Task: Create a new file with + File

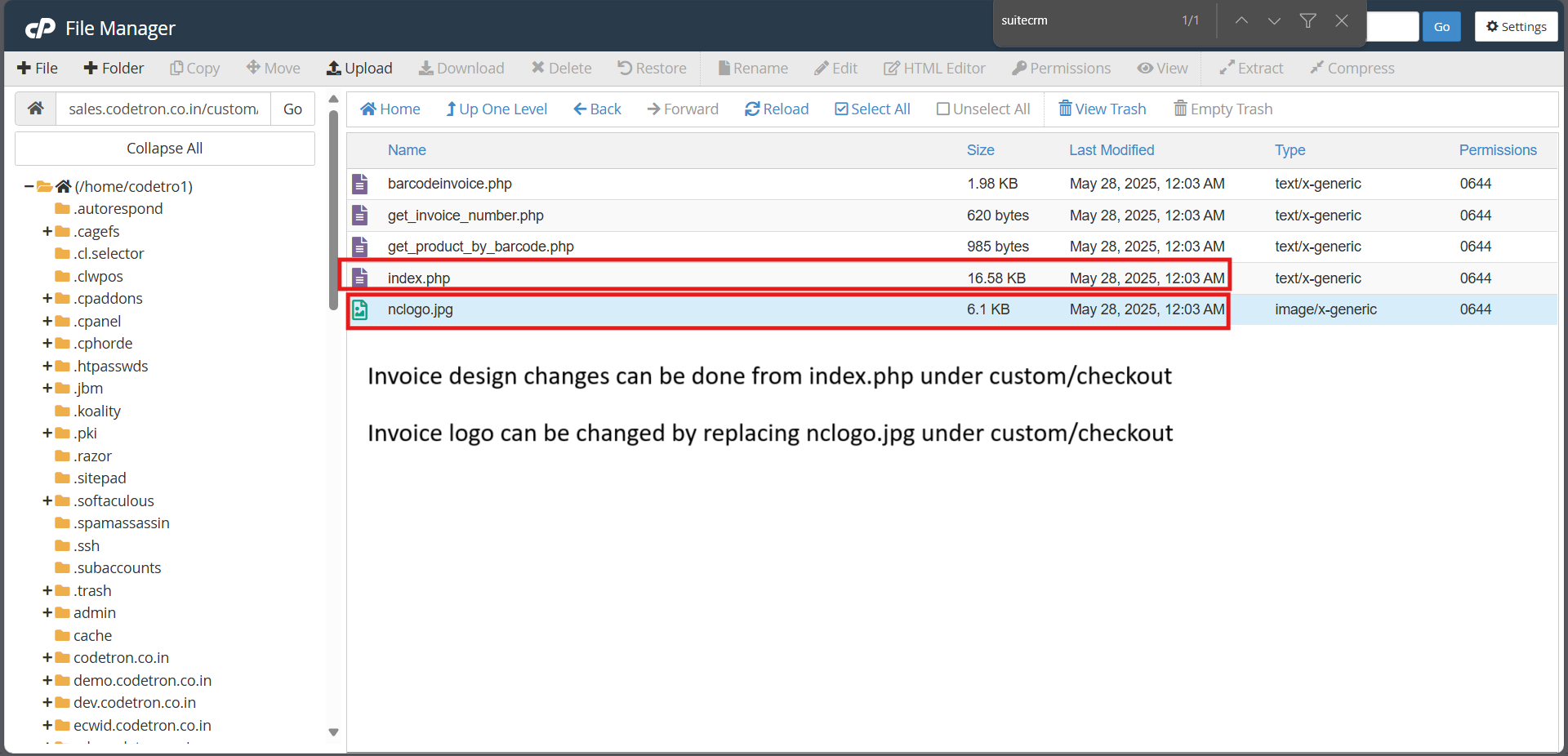Action: pyautogui.click(x=38, y=69)
